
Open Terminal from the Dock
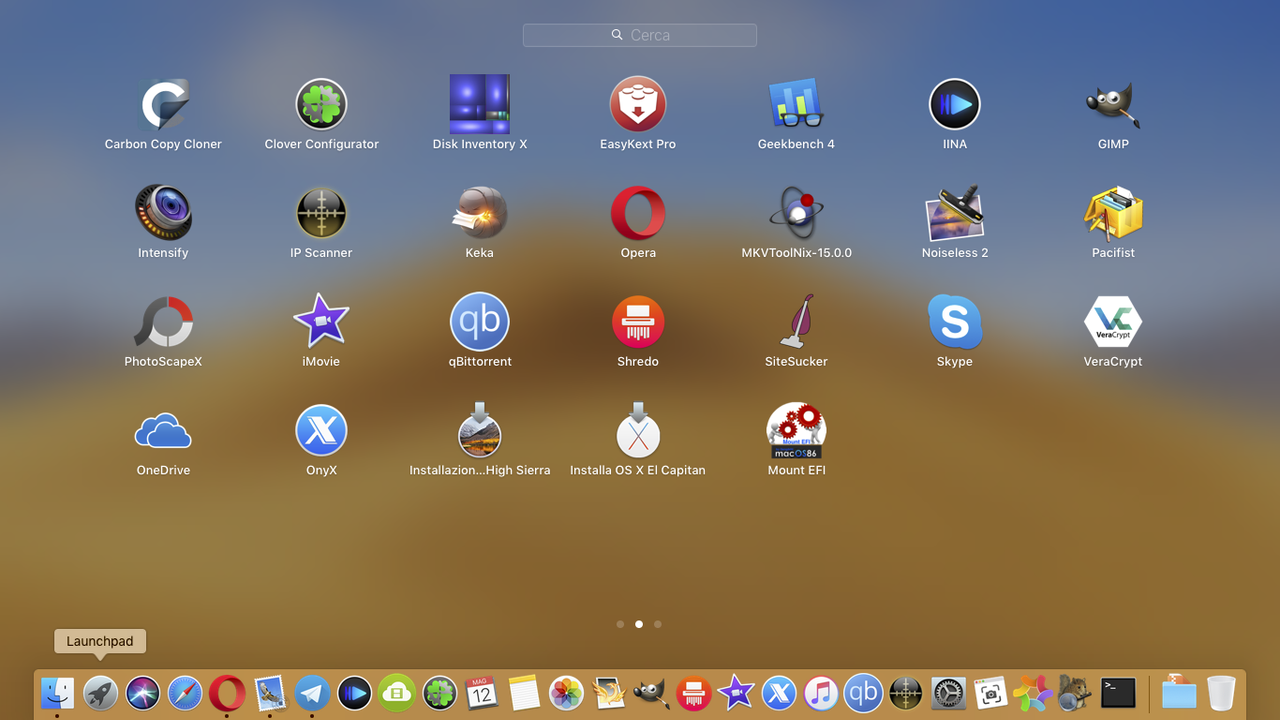click(1118, 692)
